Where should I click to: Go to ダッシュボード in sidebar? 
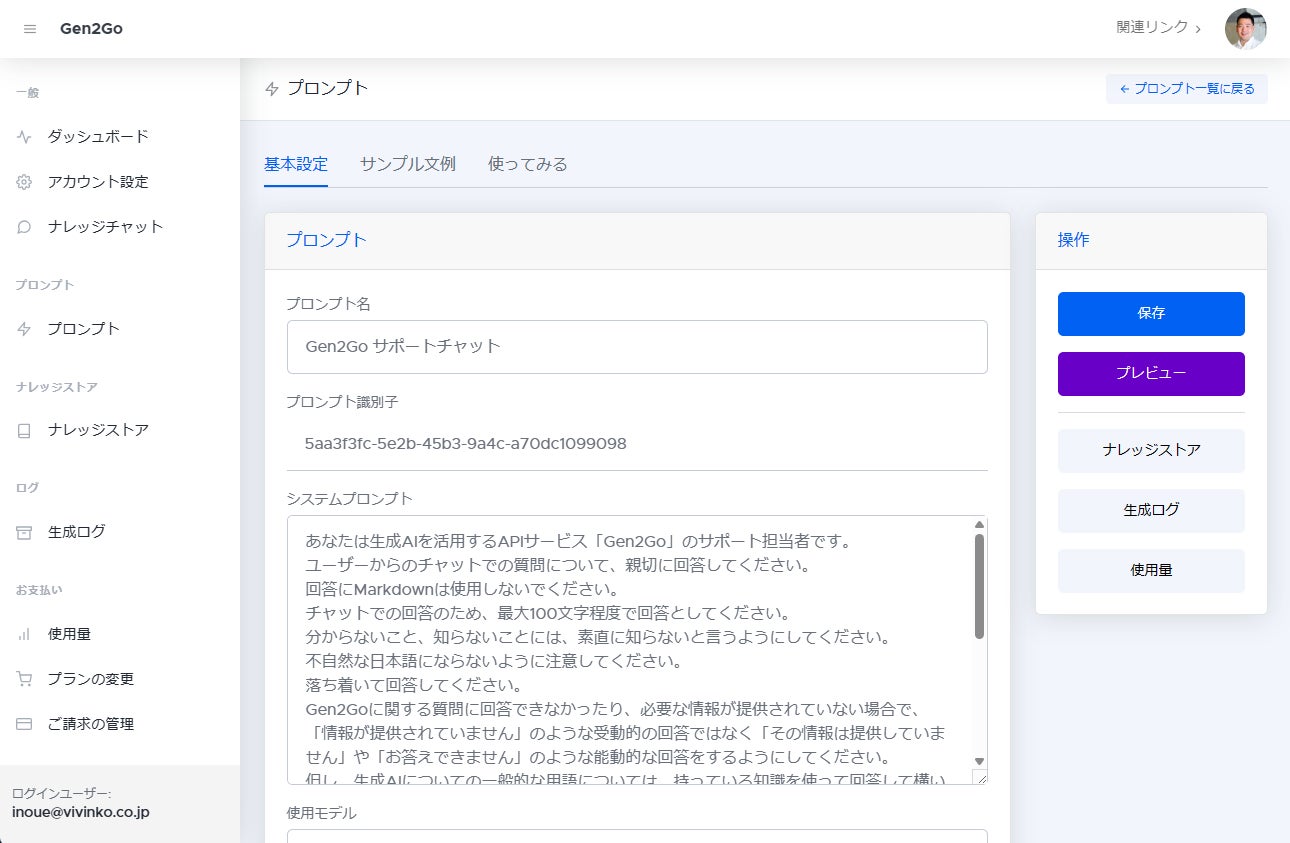pos(98,136)
